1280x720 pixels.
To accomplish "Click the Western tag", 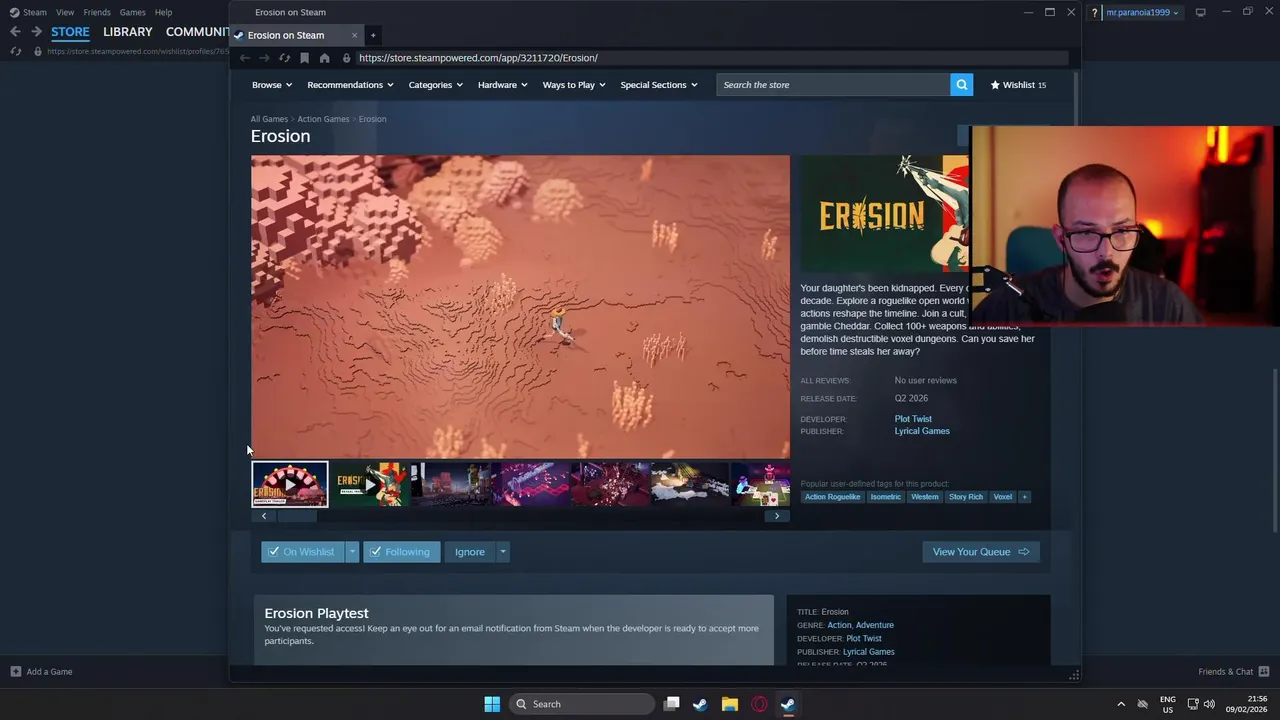I will pos(925,497).
